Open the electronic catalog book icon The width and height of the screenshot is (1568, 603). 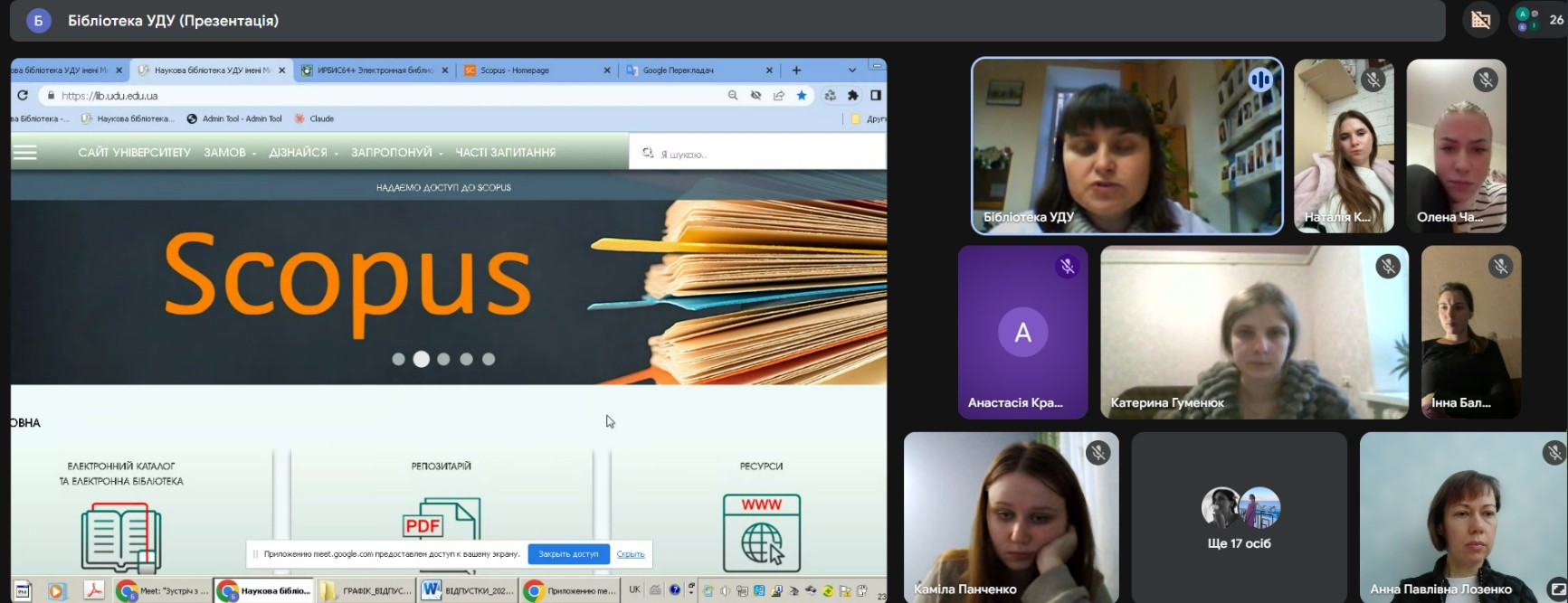tap(121, 537)
